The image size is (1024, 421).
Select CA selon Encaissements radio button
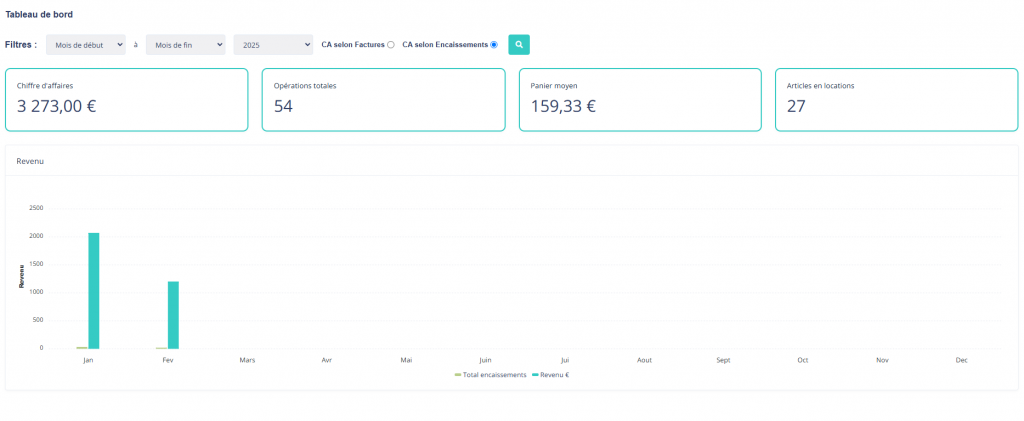click(x=494, y=45)
